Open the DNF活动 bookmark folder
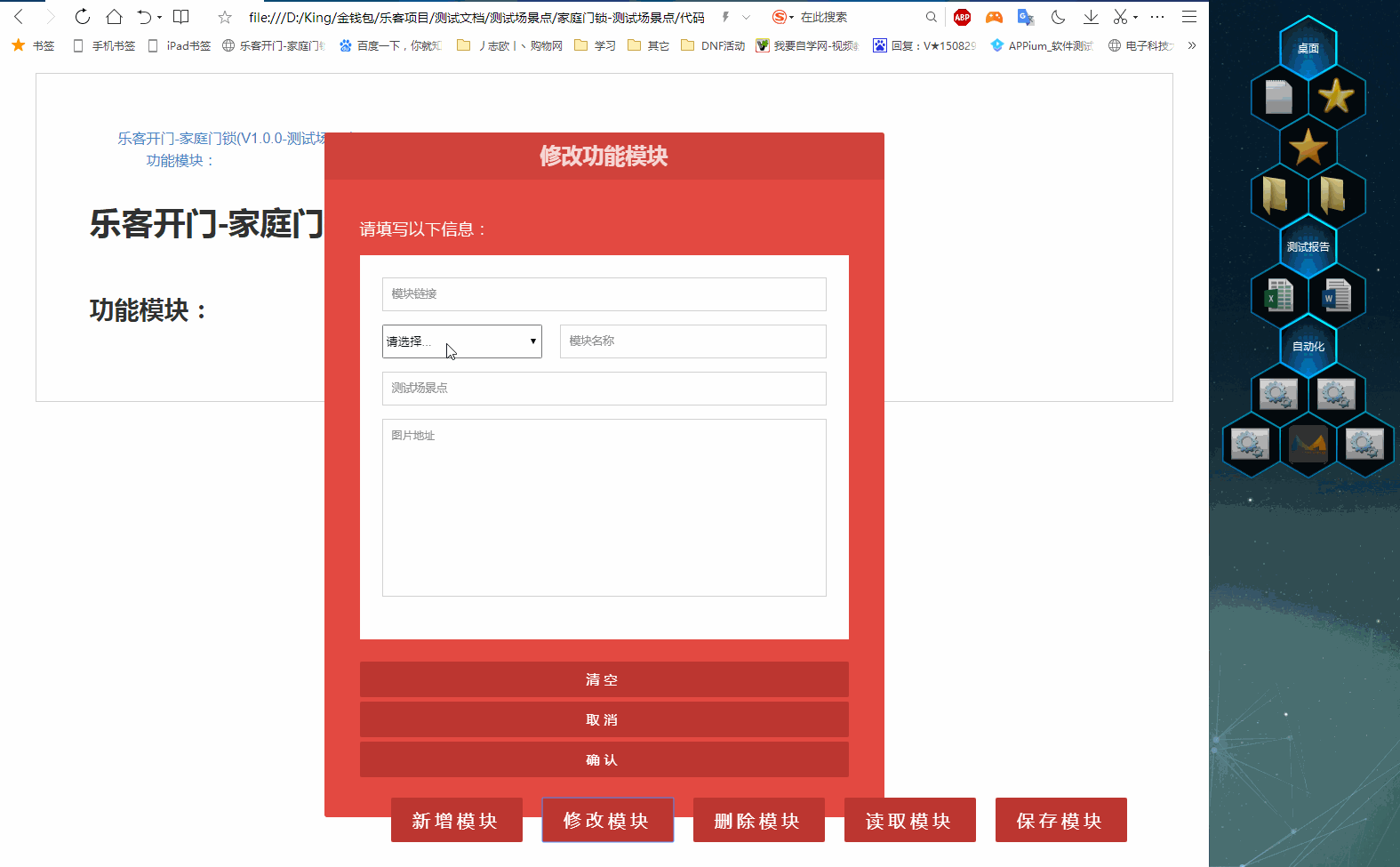Viewport: 1400px width, 867px height. [x=713, y=45]
